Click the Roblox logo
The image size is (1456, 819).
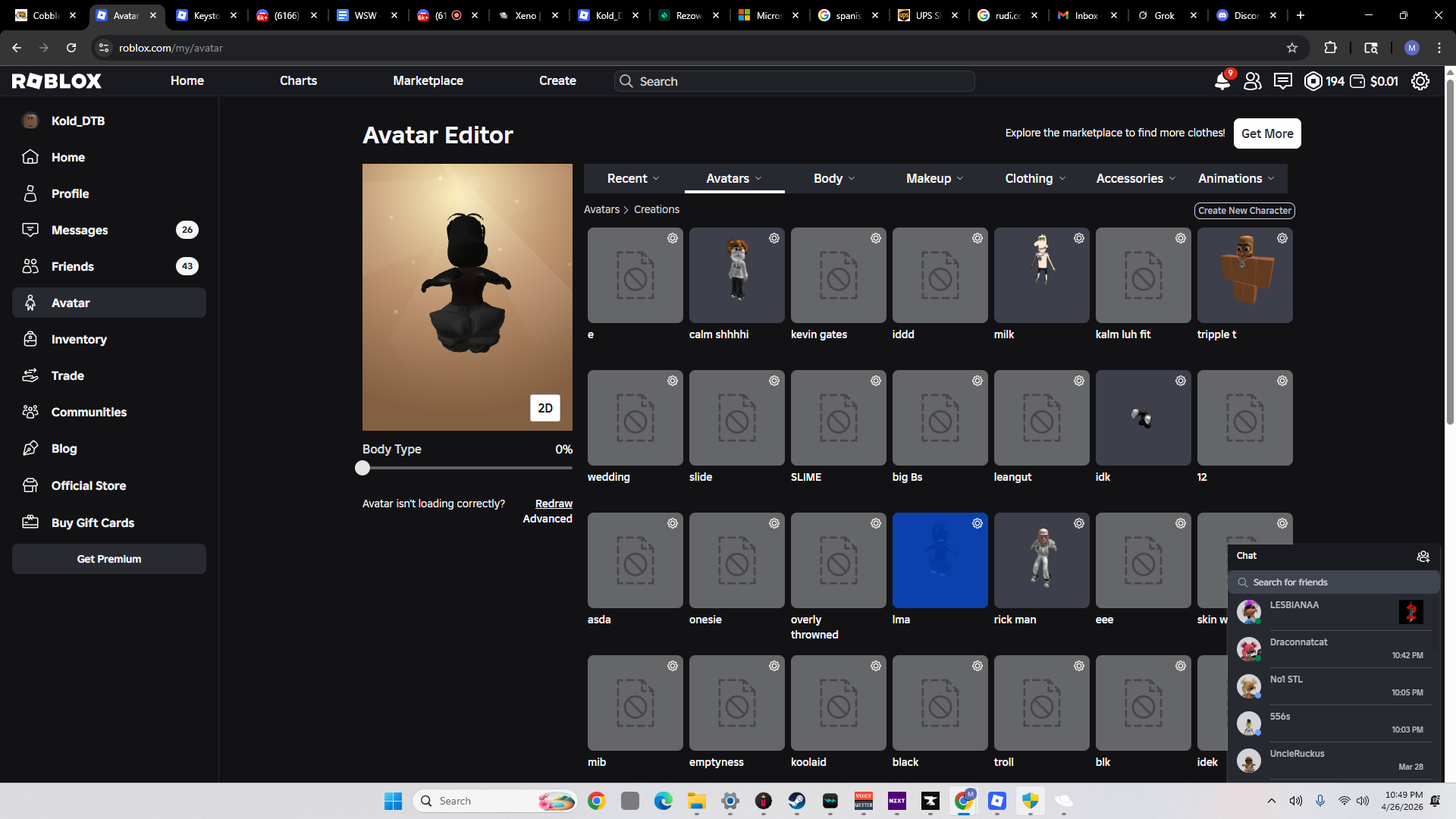pyautogui.click(x=57, y=81)
